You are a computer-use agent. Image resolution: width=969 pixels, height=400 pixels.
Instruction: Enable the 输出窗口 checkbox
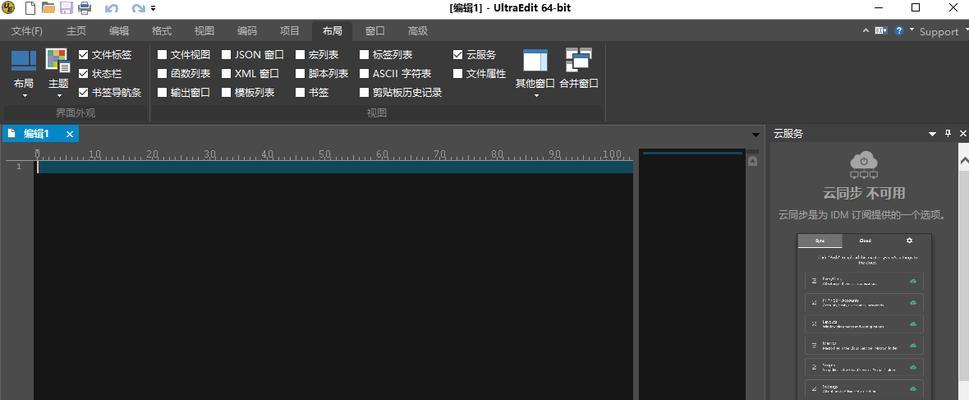162,93
